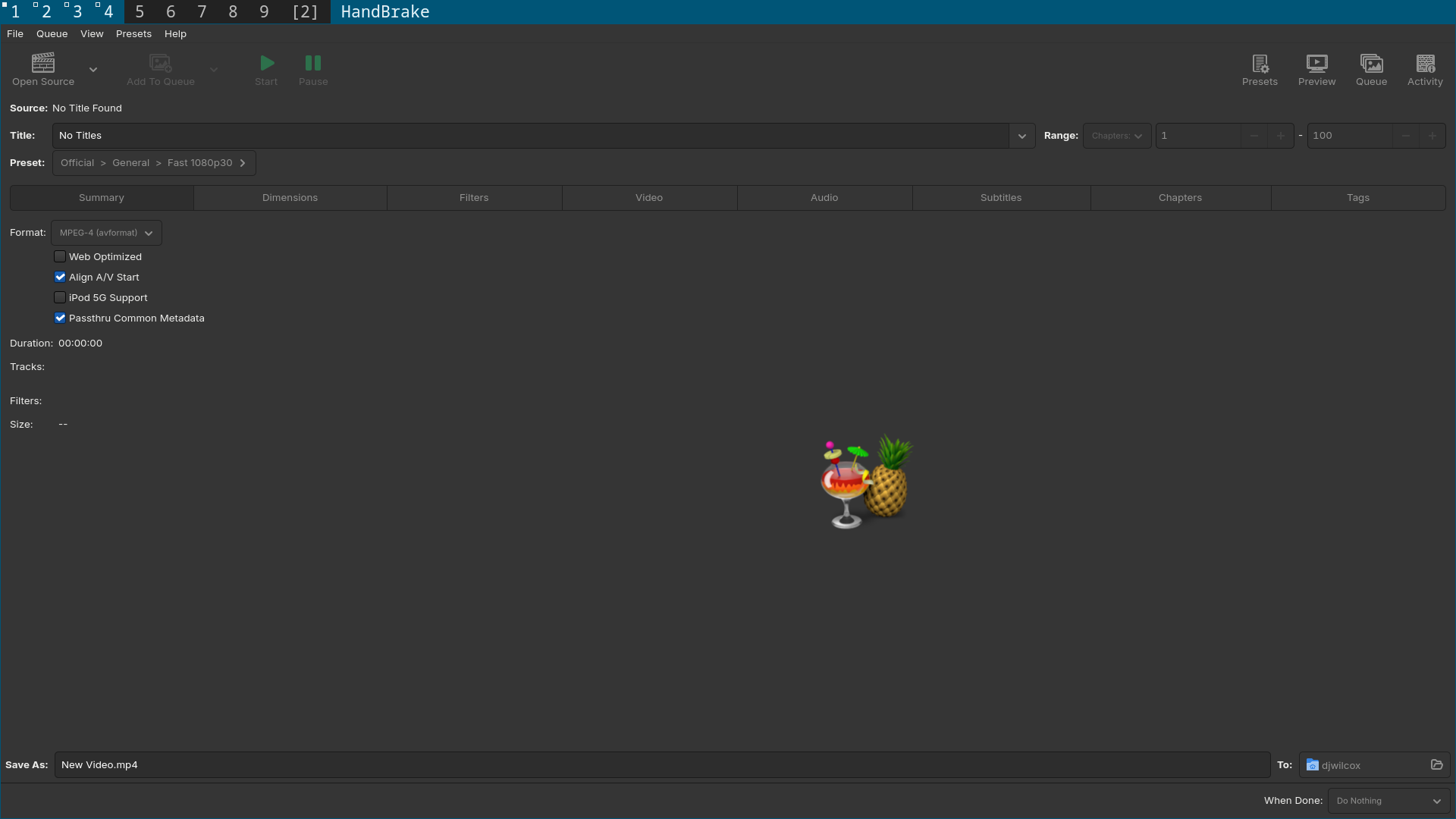This screenshot has height=819, width=1456.
Task: Switch to workspace 7
Action: 202,11
